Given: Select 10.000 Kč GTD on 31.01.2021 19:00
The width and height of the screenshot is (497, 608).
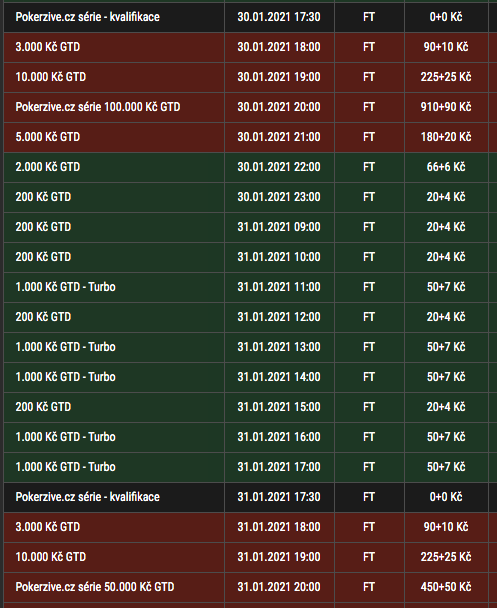Looking at the screenshot, I should 246,557.
